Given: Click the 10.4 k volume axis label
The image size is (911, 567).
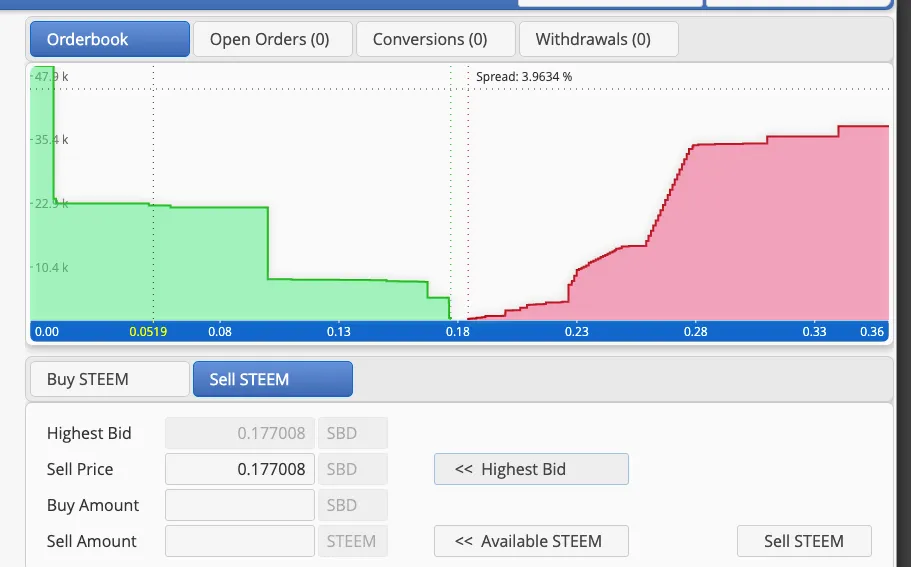Looking at the screenshot, I should coord(51,268).
